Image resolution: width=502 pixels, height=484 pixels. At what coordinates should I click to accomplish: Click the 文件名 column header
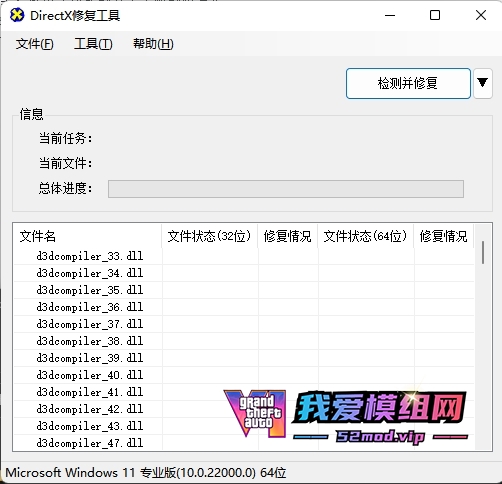click(x=87, y=236)
